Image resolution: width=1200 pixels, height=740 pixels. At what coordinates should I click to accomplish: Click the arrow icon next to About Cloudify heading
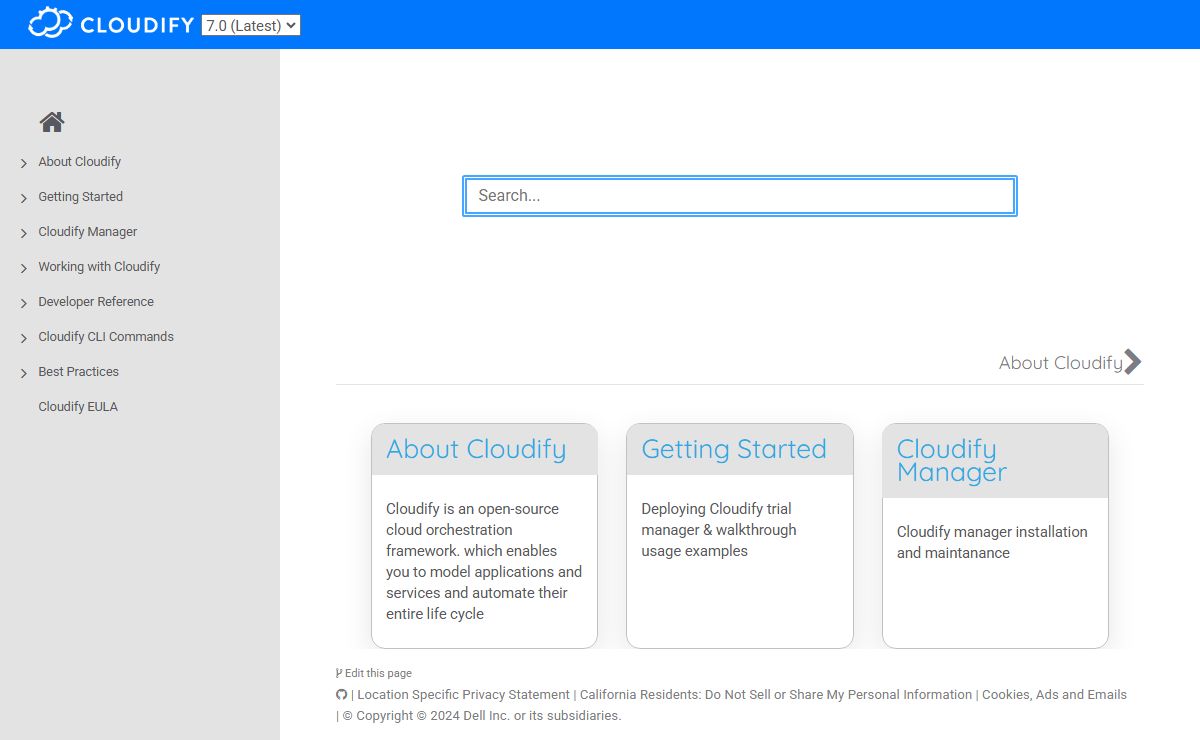point(1133,362)
